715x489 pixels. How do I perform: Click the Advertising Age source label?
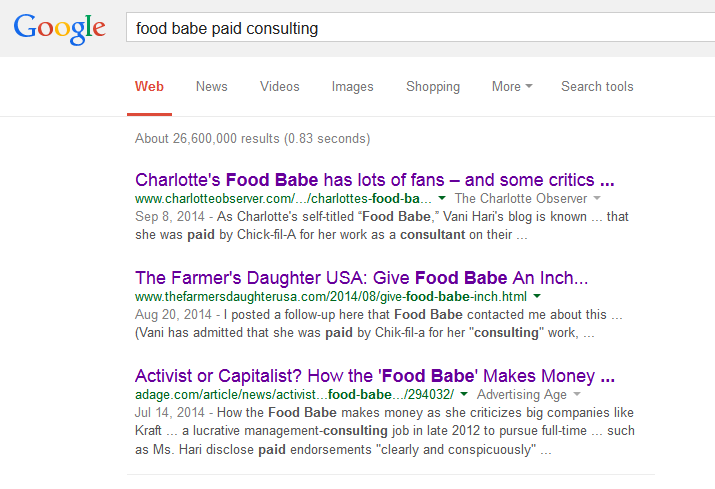[522, 394]
